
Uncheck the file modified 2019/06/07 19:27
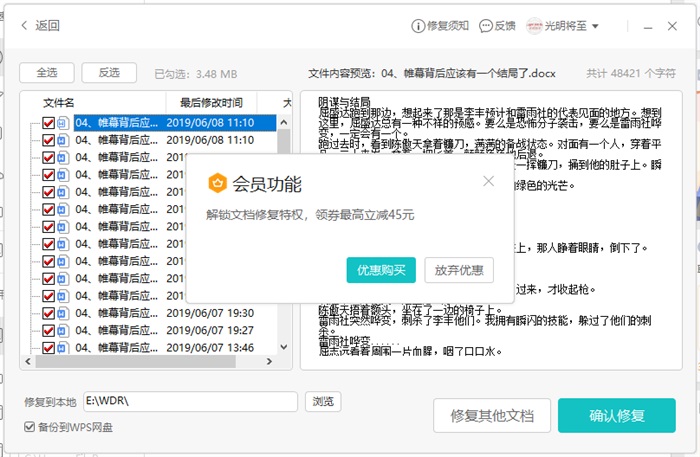point(48,330)
